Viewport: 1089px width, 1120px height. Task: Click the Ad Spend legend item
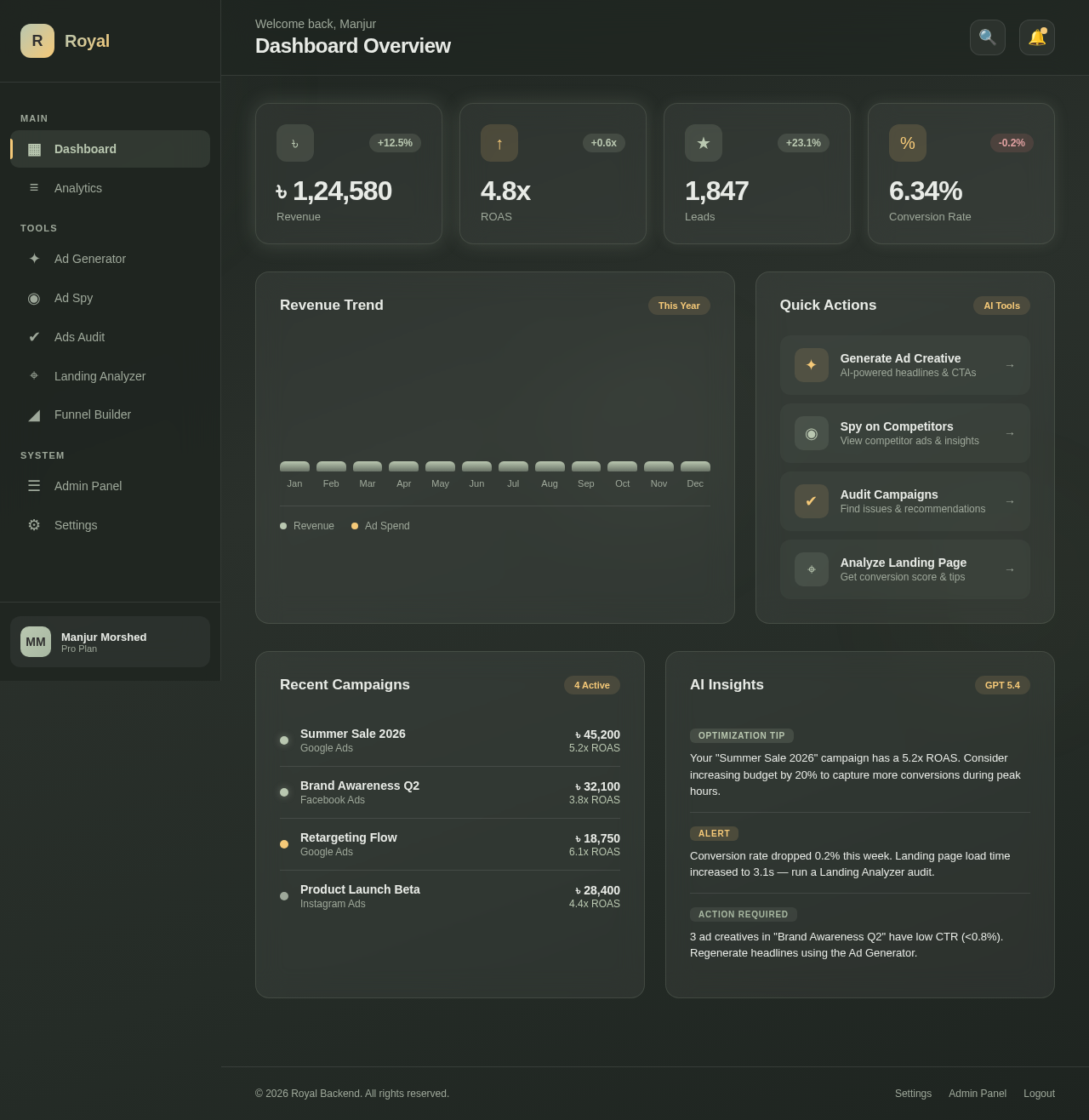(380, 526)
